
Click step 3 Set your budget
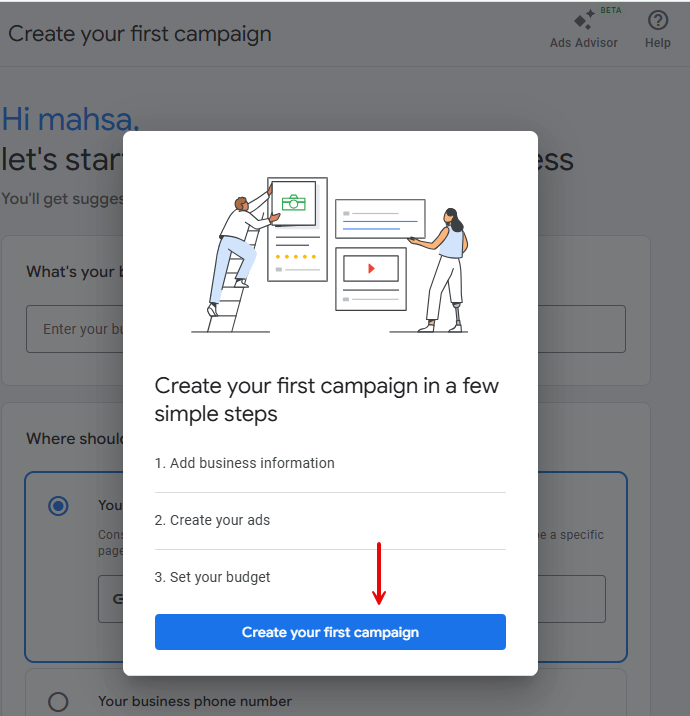click(x=212, y=577)
